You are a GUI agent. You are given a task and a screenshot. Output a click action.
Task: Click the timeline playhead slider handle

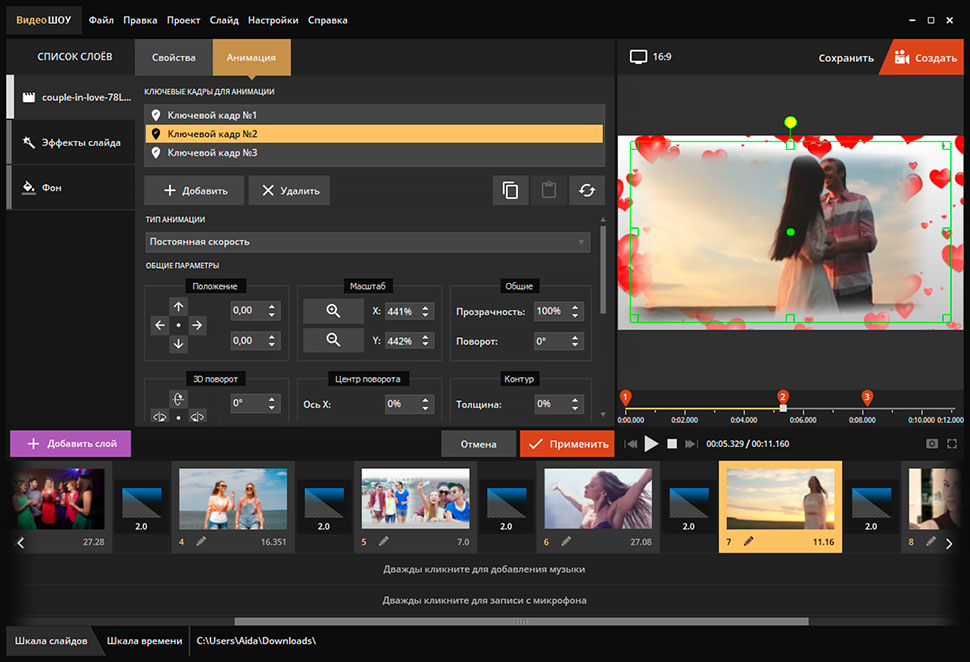(x=783, y=408)
